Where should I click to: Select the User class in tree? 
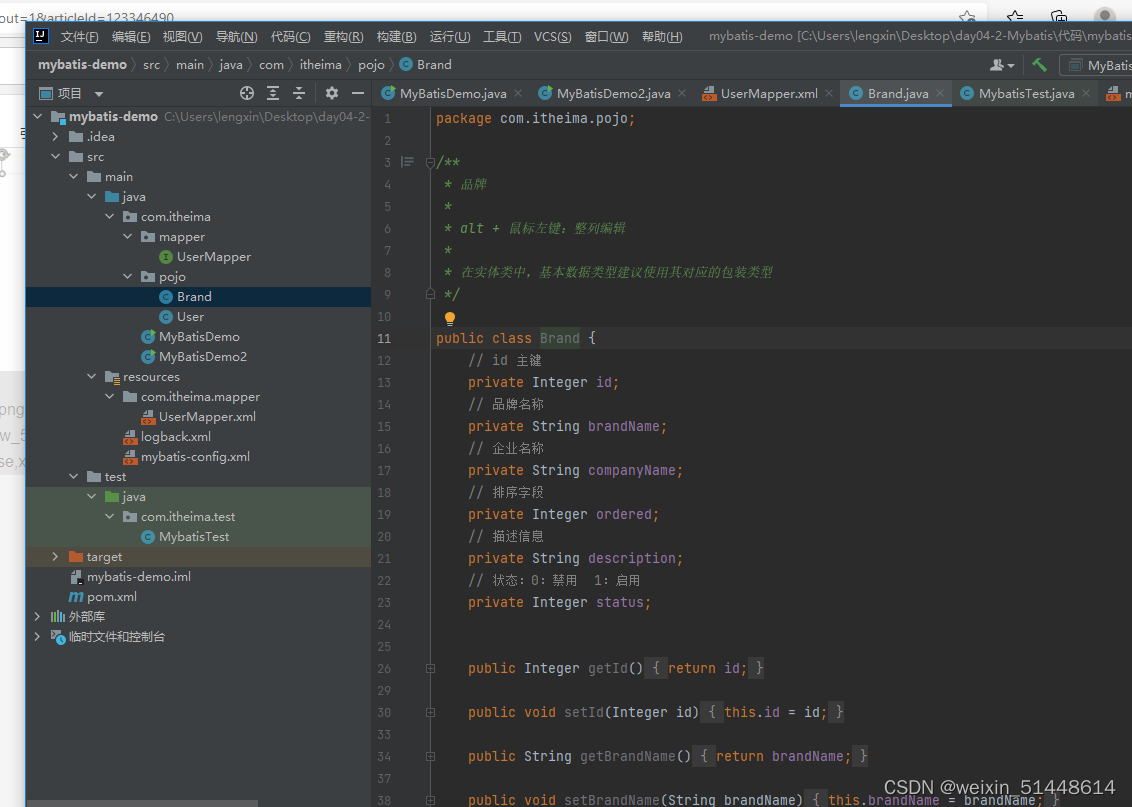pyautogui.click(x=181, y=317)
